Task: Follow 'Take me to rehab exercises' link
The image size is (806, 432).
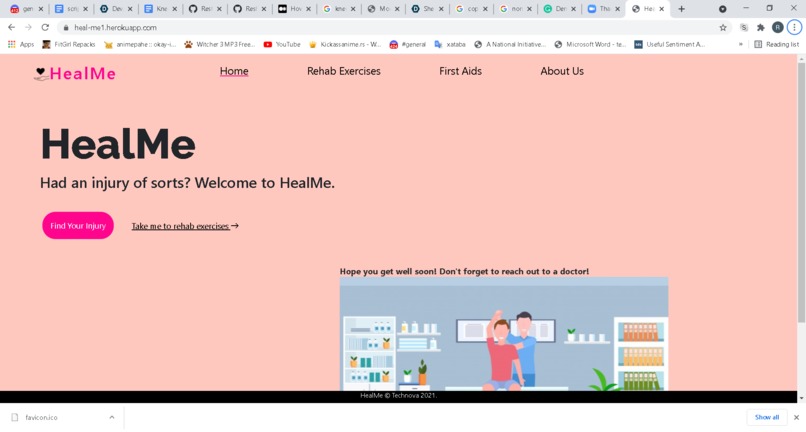Action: click(x=185, y=226)
